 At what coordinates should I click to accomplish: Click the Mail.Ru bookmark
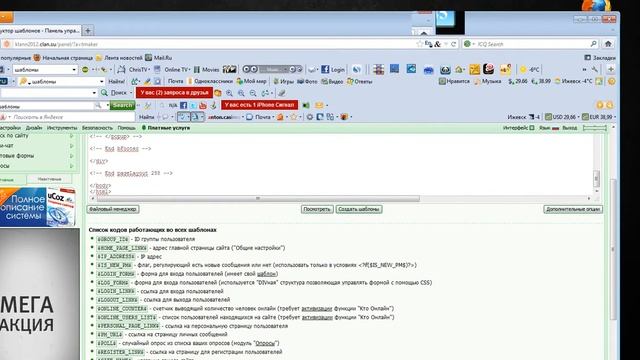[x=159, y=58]
